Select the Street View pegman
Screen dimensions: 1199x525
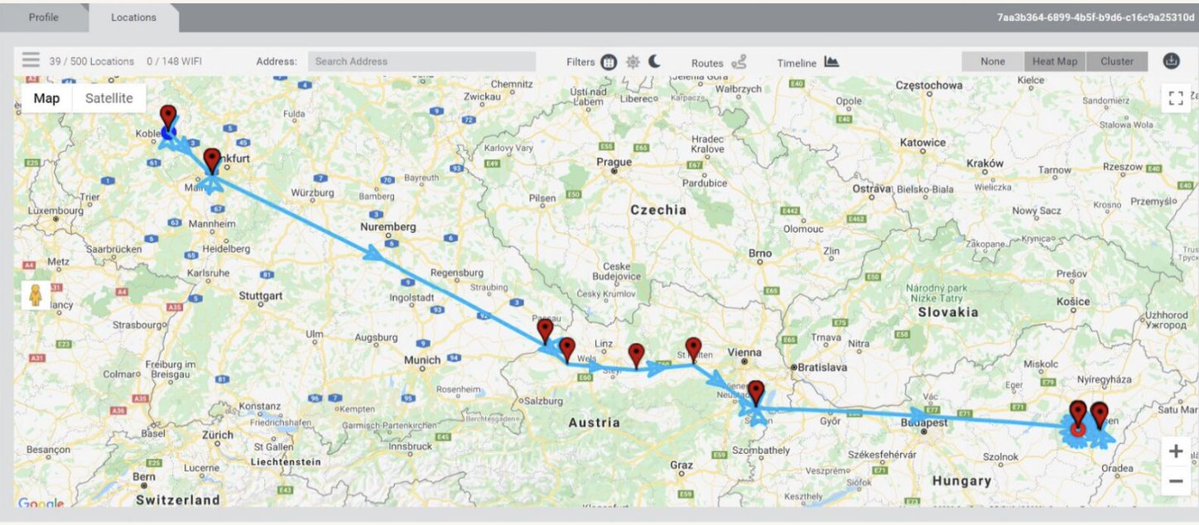35,295
